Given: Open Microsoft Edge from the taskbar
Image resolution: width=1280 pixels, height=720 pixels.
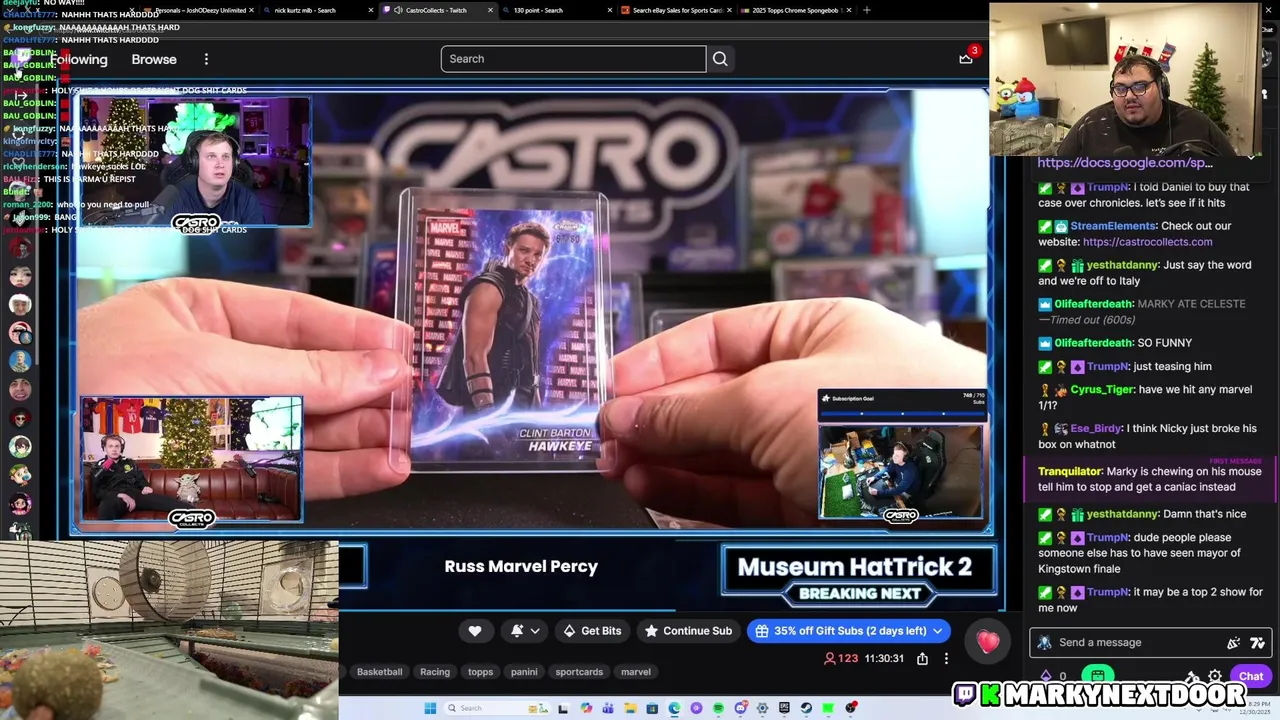Looking at the screenshot, I should (x=674, y=708).
